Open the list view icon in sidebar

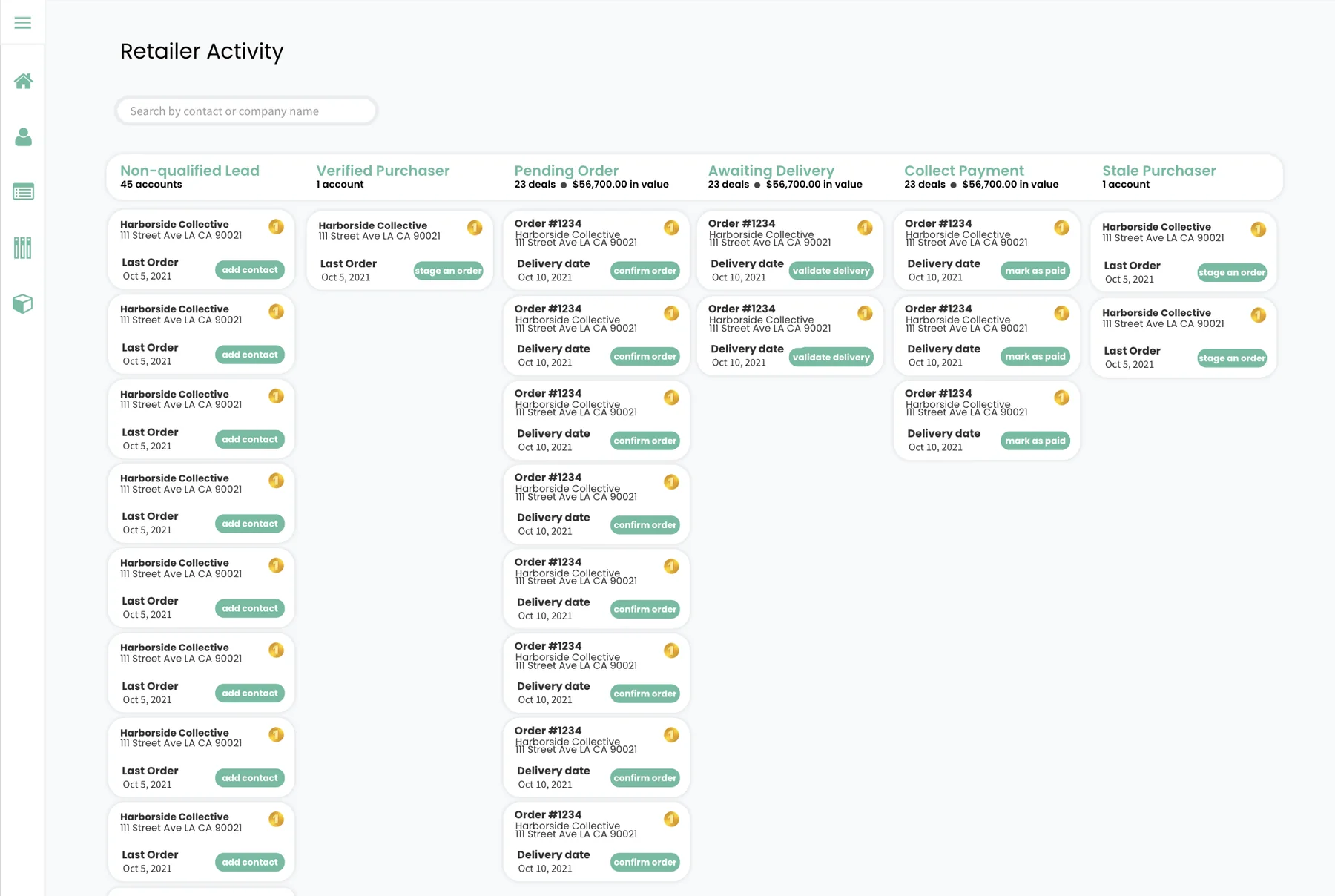(23, 192)
